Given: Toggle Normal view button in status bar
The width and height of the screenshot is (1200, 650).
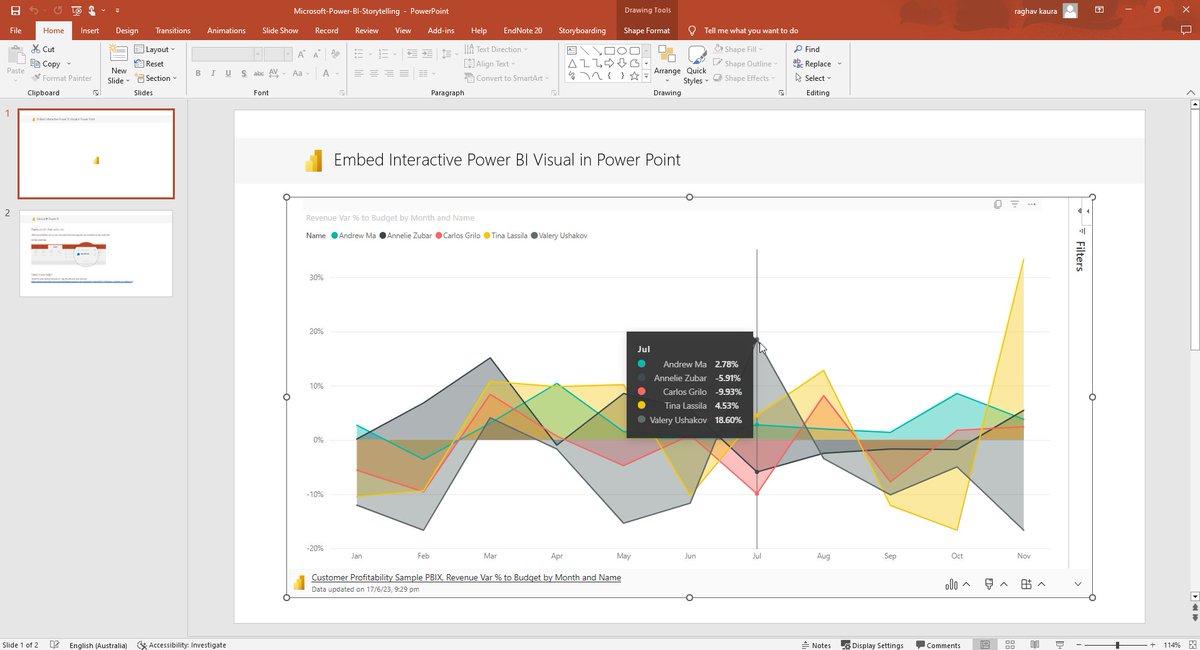Looking at the screenshot, I should point(985,644).
